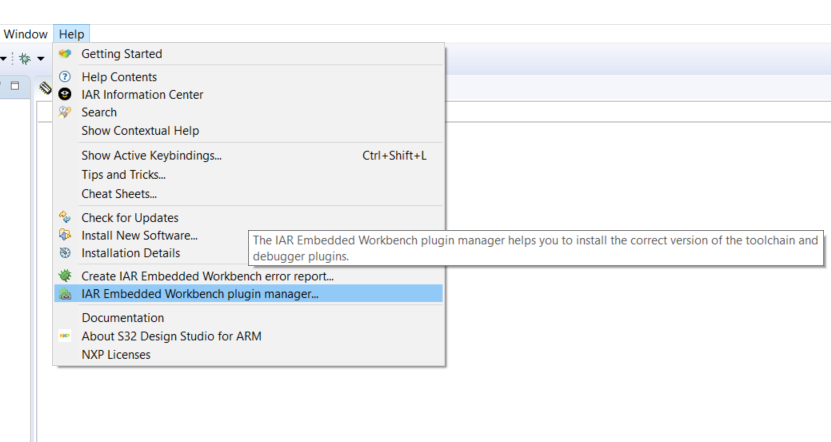Click the Check for Updates icon
The width and height of the screenshot is (831, 442).
(x=65, y=217)
